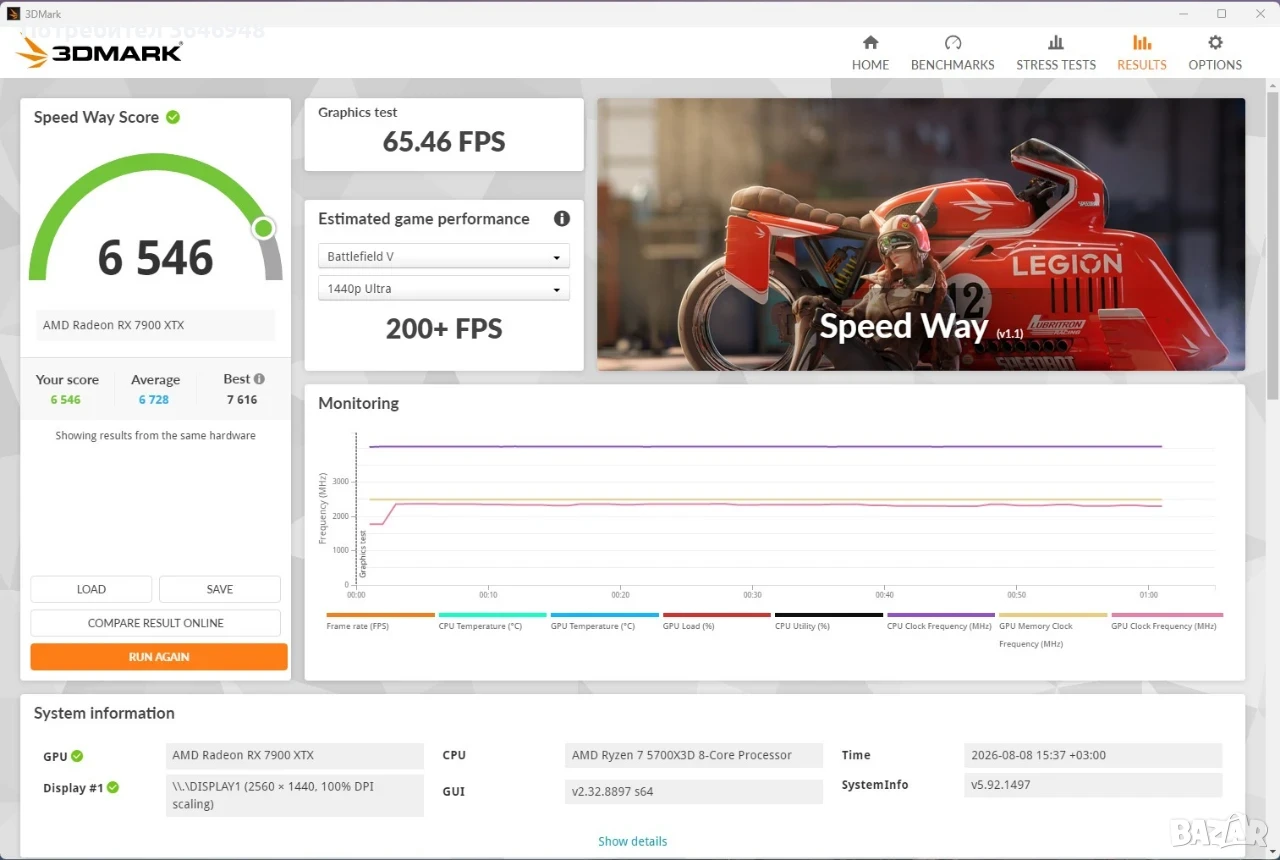The width and height of the screenshot is (1280, 860).
Task: Open the Battlefield V game dropdown
Action: click(x=444, y=257)
